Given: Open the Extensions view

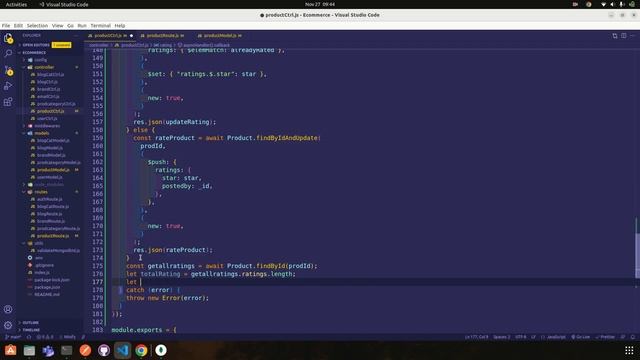Looking at the screenshot, I should pos(8,102).
